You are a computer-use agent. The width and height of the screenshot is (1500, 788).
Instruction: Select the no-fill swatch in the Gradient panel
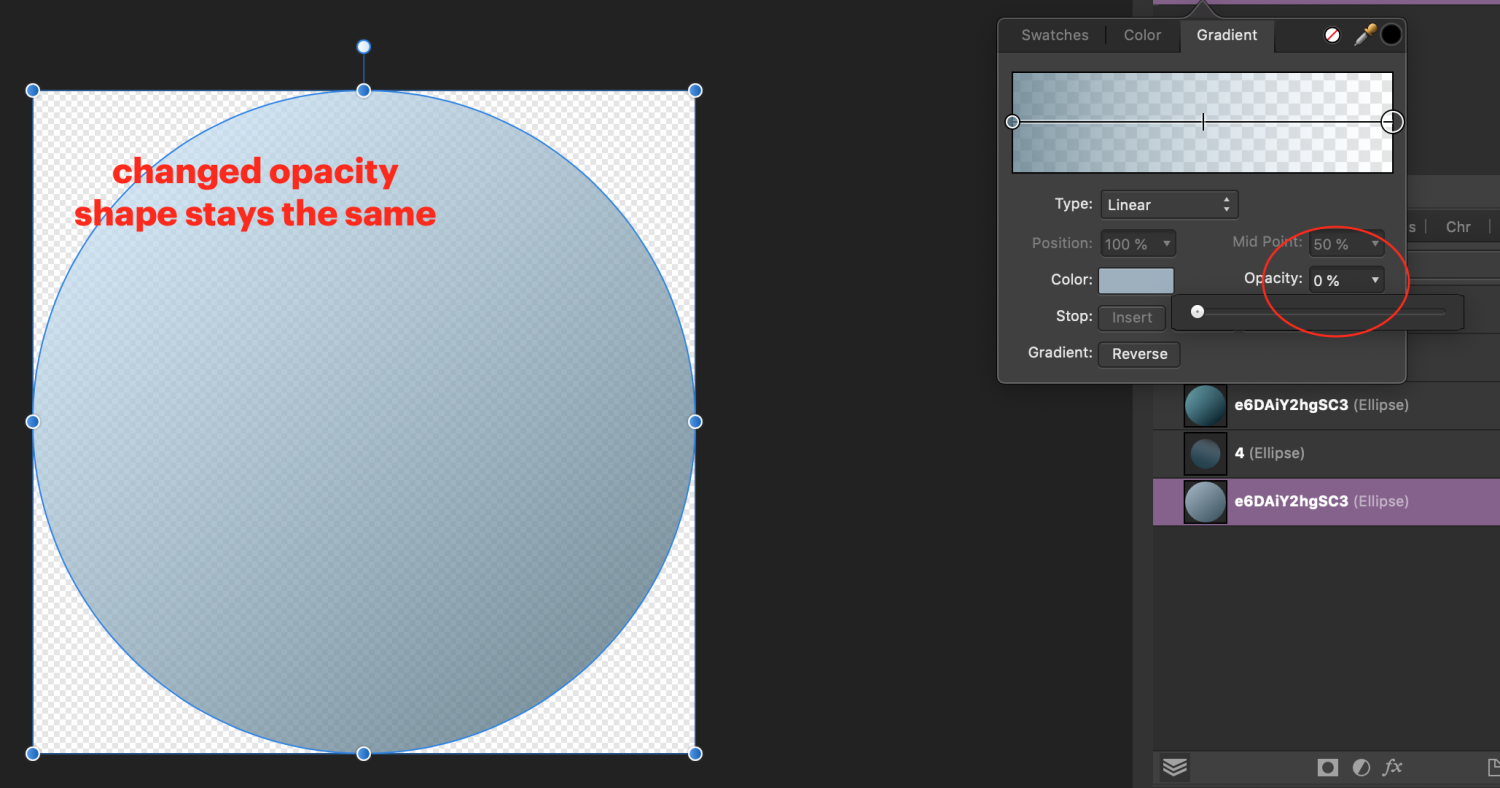tap(1331, 34)
